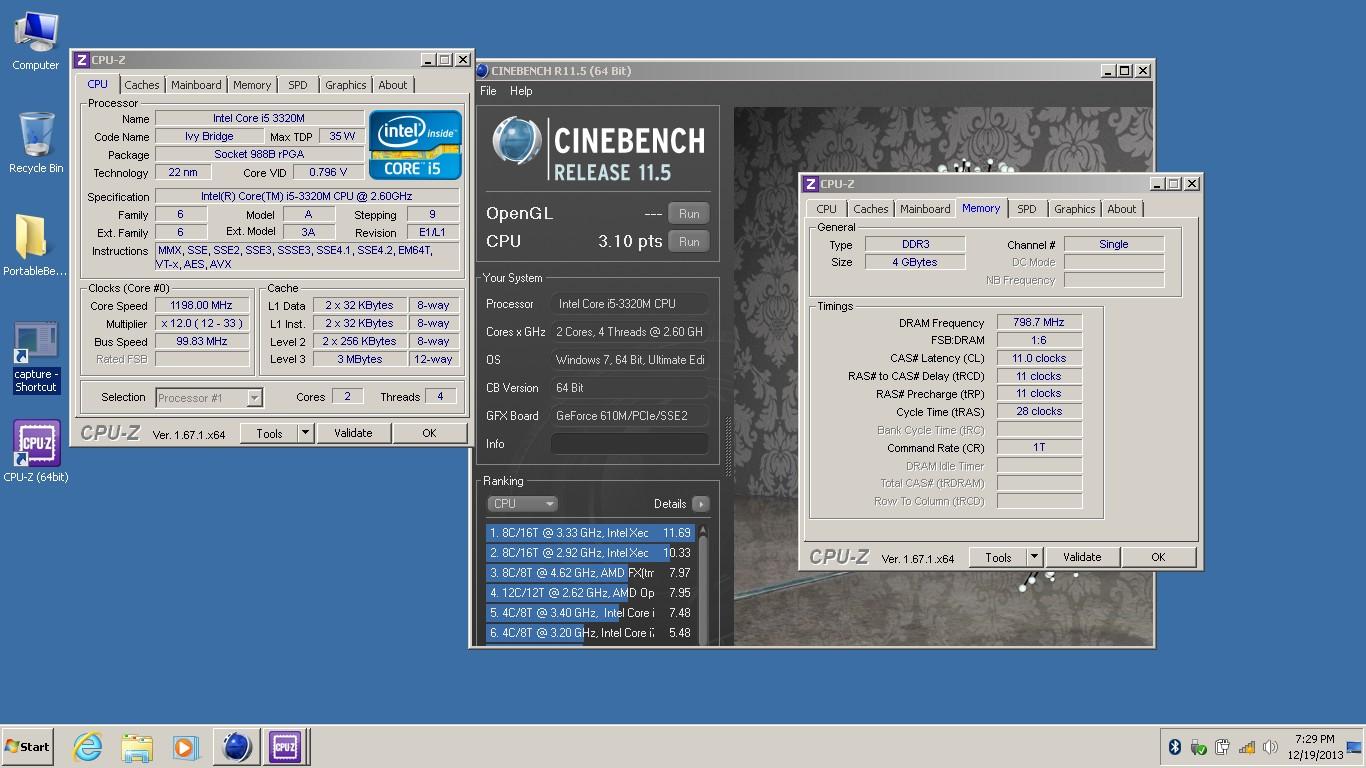Run the OpenGL benchmark
Viewport: 1366px width, 768px height.
point(689,213)
